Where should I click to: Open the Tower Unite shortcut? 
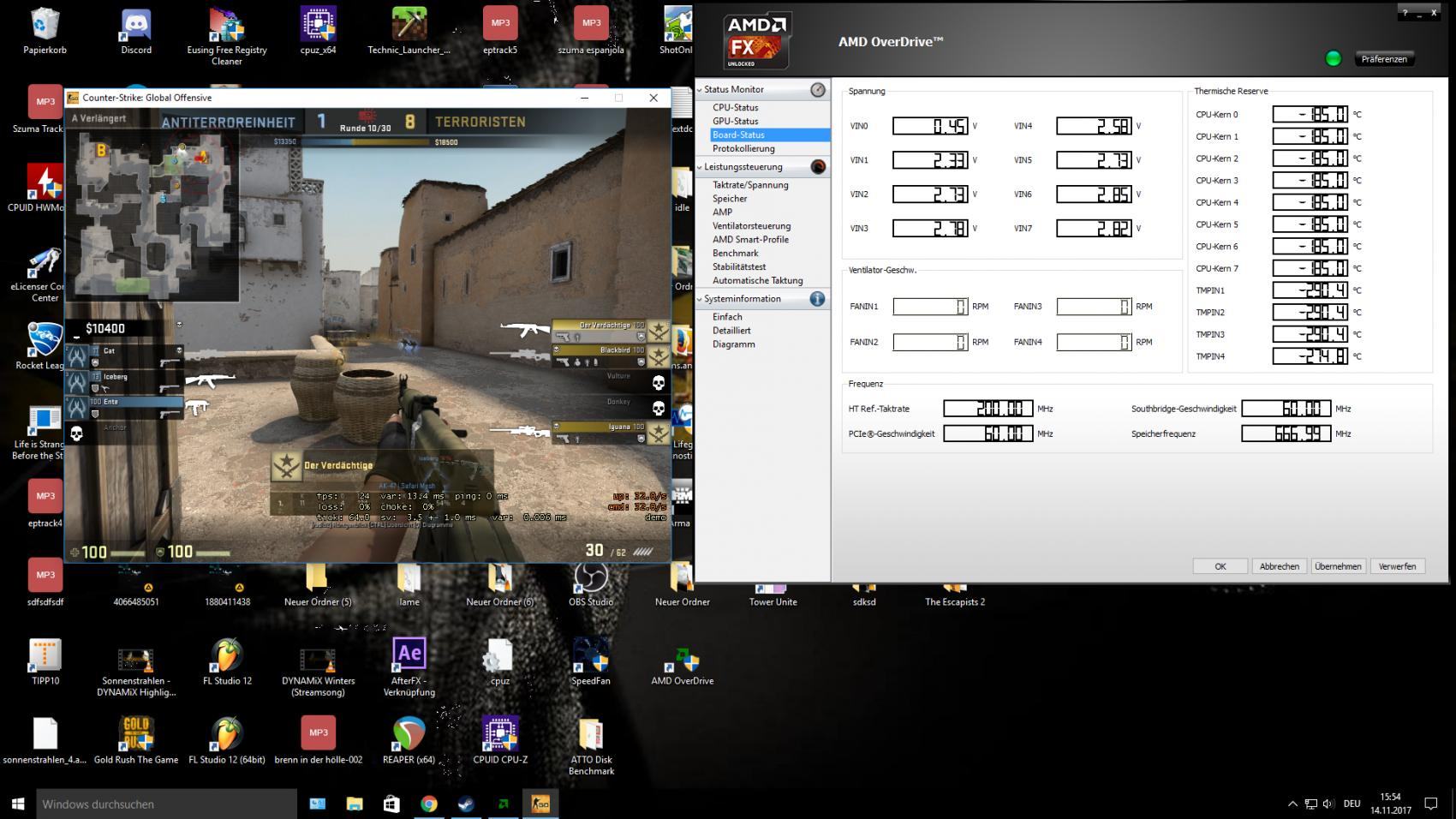point(773,594)
